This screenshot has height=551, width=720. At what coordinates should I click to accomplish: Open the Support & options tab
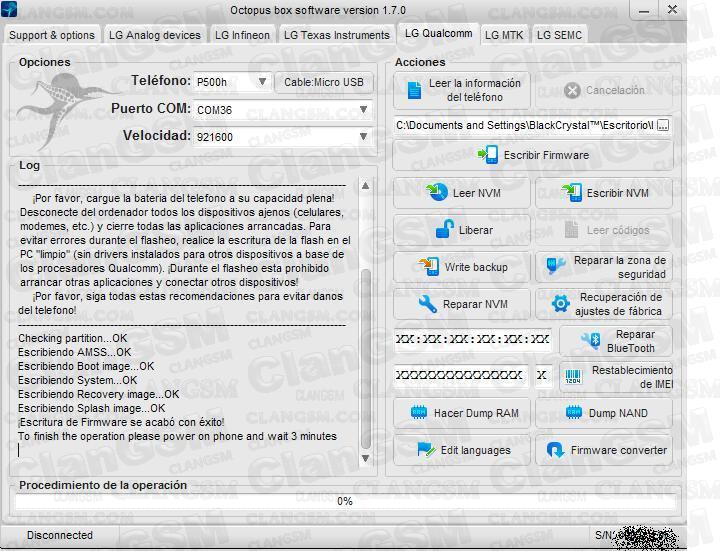click(52, 35)
